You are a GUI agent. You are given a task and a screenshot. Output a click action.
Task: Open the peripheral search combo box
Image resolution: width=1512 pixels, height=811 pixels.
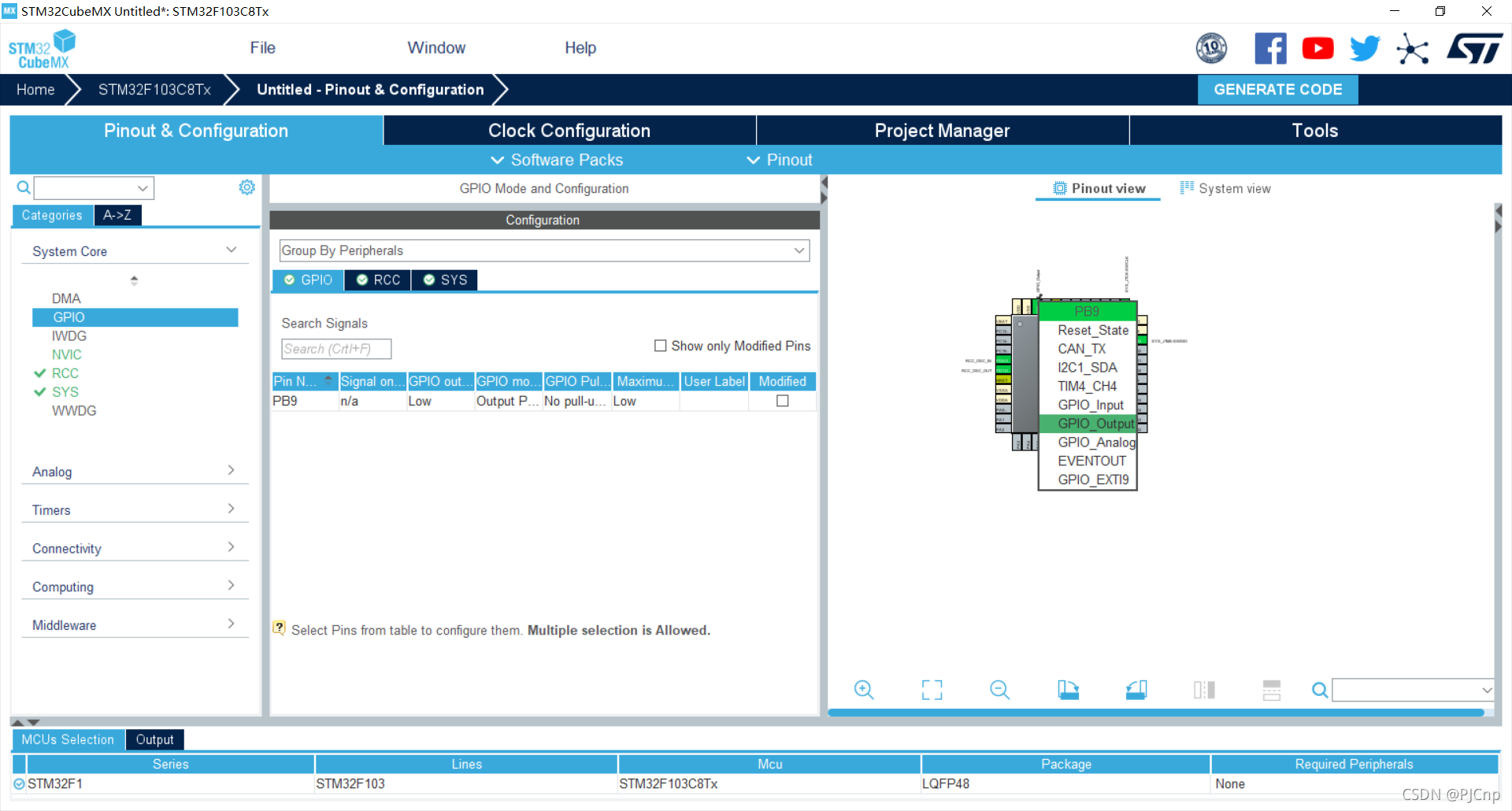(94, 187)
